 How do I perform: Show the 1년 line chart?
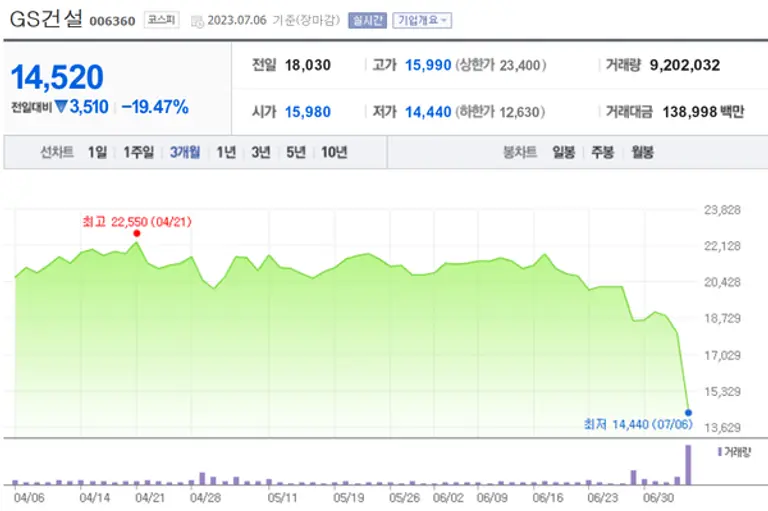coord(226,153)
